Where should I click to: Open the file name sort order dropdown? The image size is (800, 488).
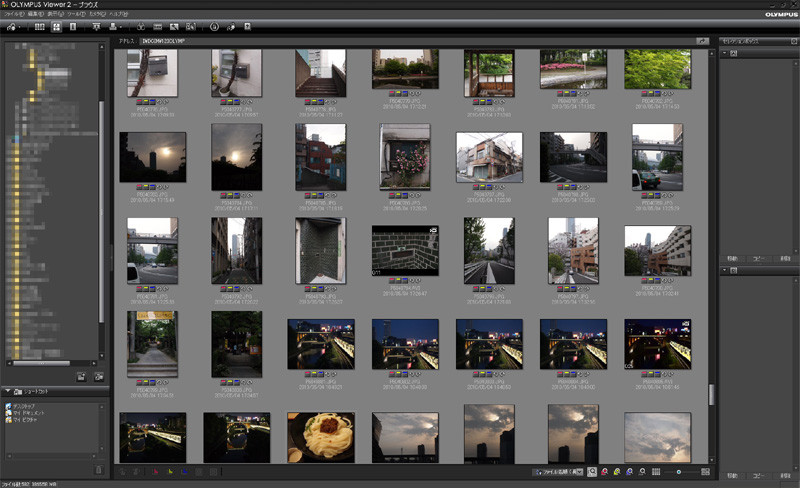coord(559,472)
